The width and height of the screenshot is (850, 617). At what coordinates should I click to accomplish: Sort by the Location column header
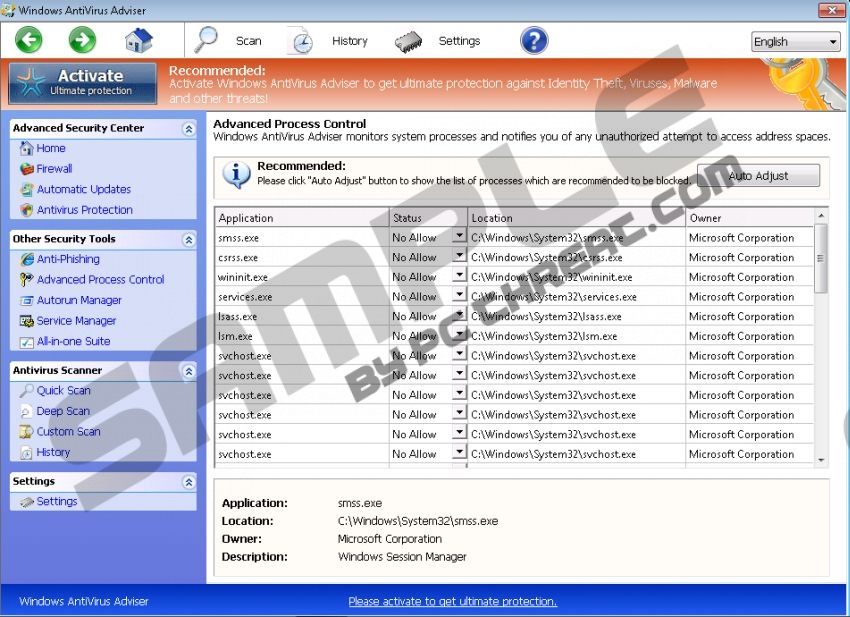pos(576,218)
